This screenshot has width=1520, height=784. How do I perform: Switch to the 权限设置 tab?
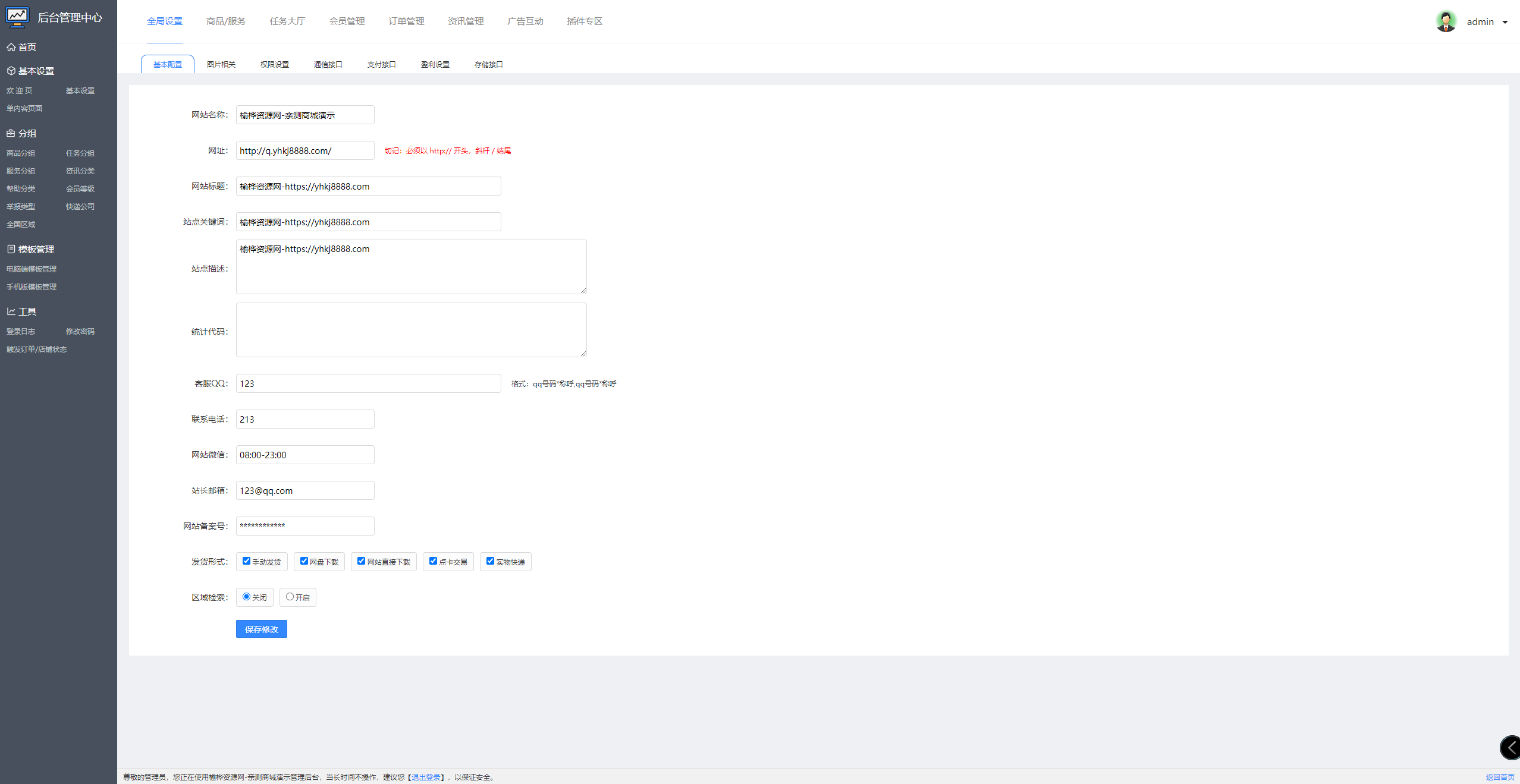(275, 64)
